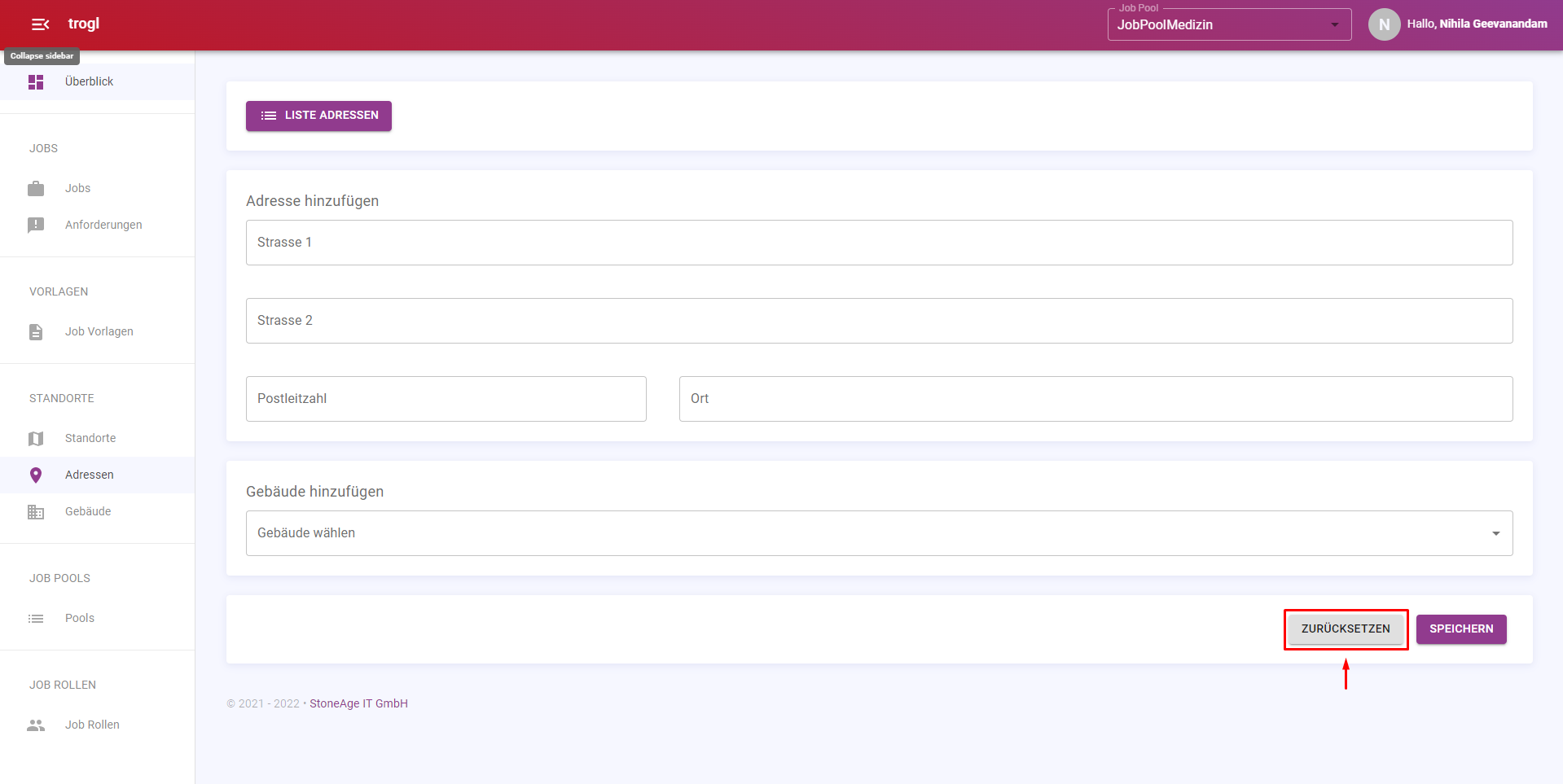The width and height of the screenshot is (1563, 784).
Task: Click greeting Hallo, Nihila Geevanandam
Action: coord(1477,24)
